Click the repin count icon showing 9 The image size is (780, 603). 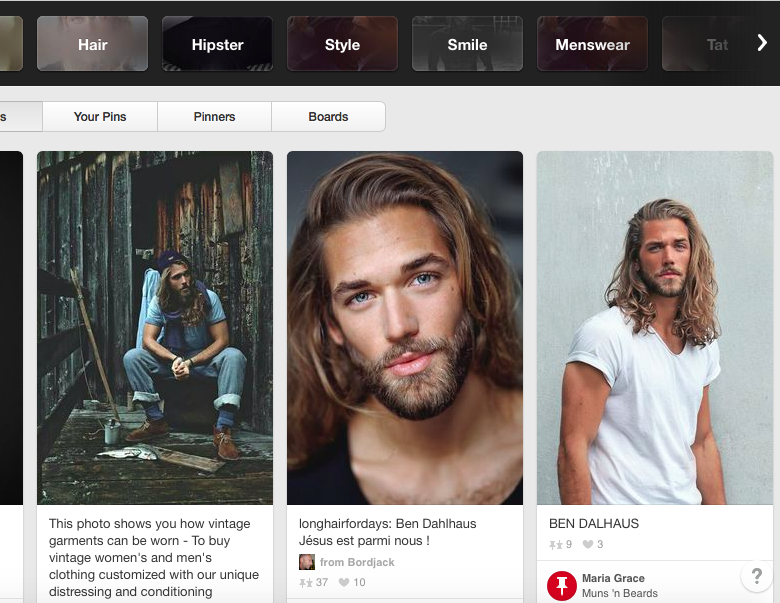pos(555,545)
